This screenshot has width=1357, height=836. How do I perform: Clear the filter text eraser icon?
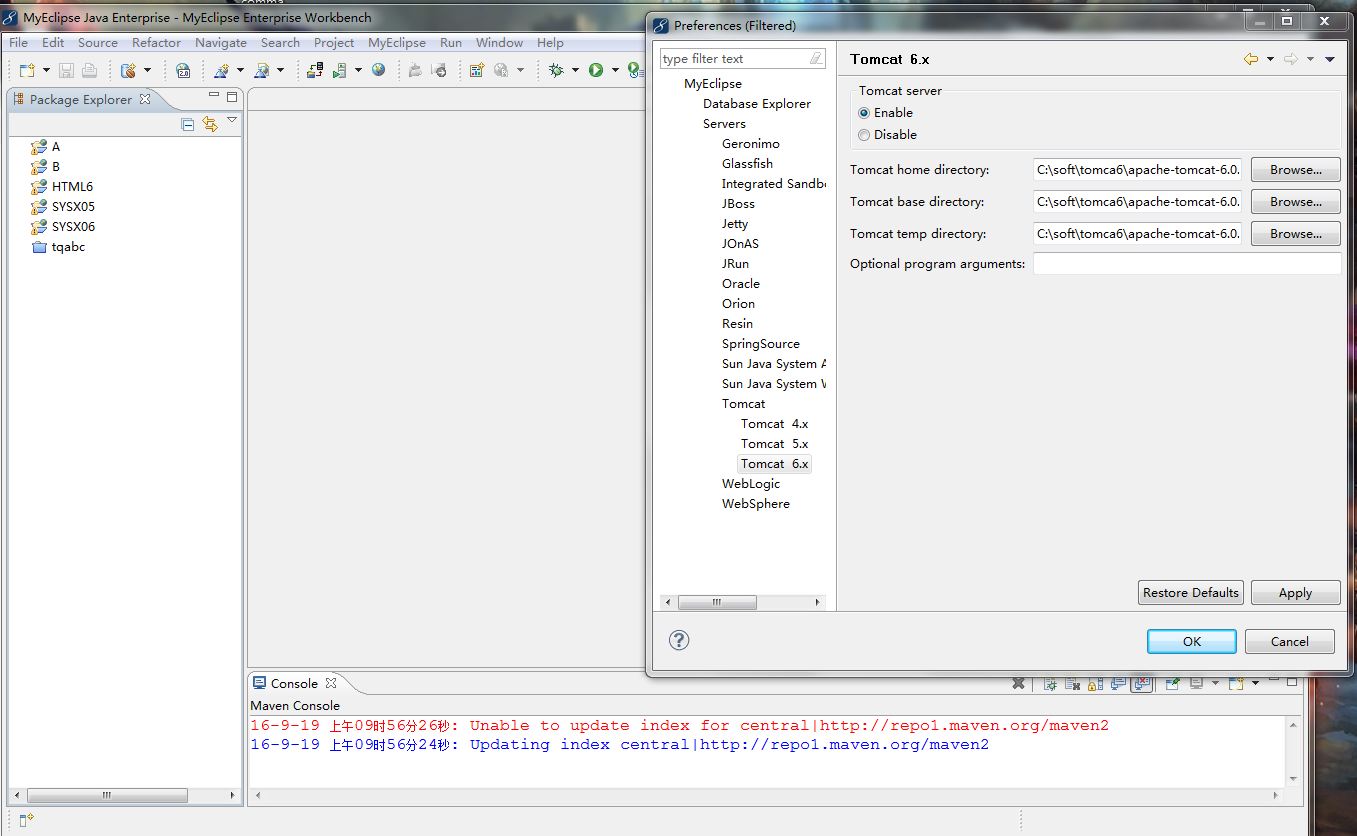pos(817,58)
